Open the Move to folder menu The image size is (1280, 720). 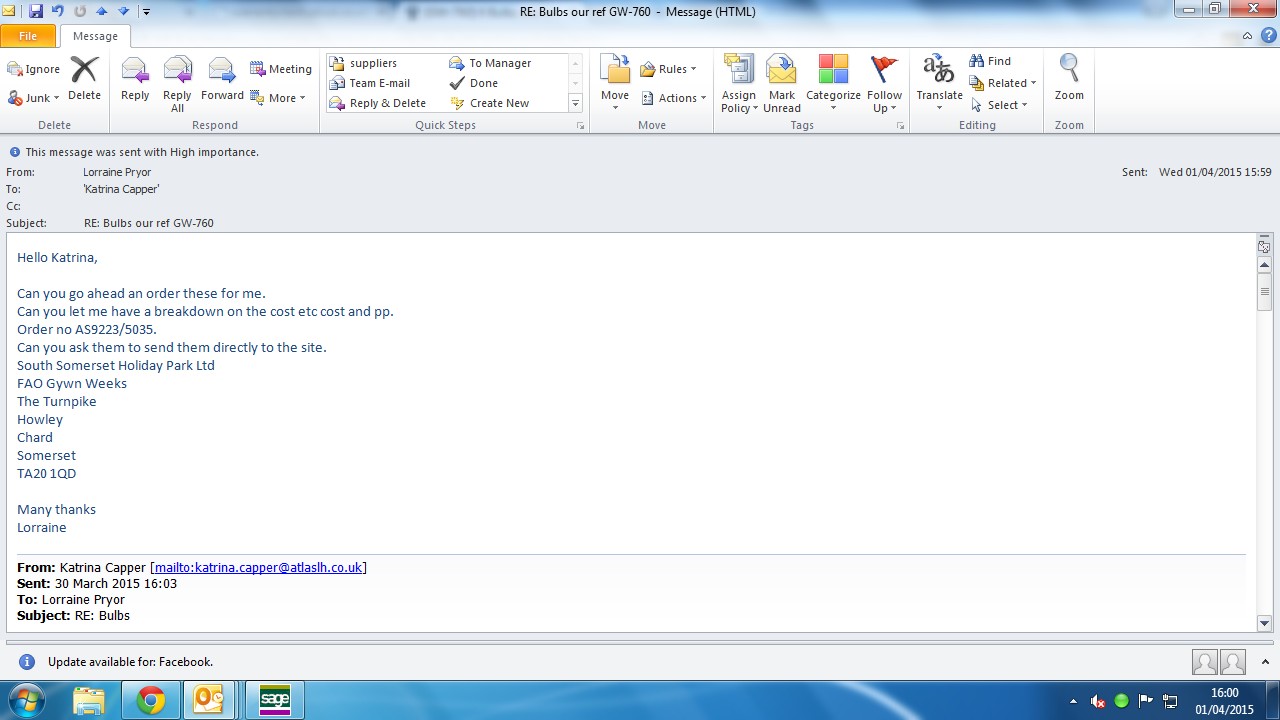(x=615, y=84)
